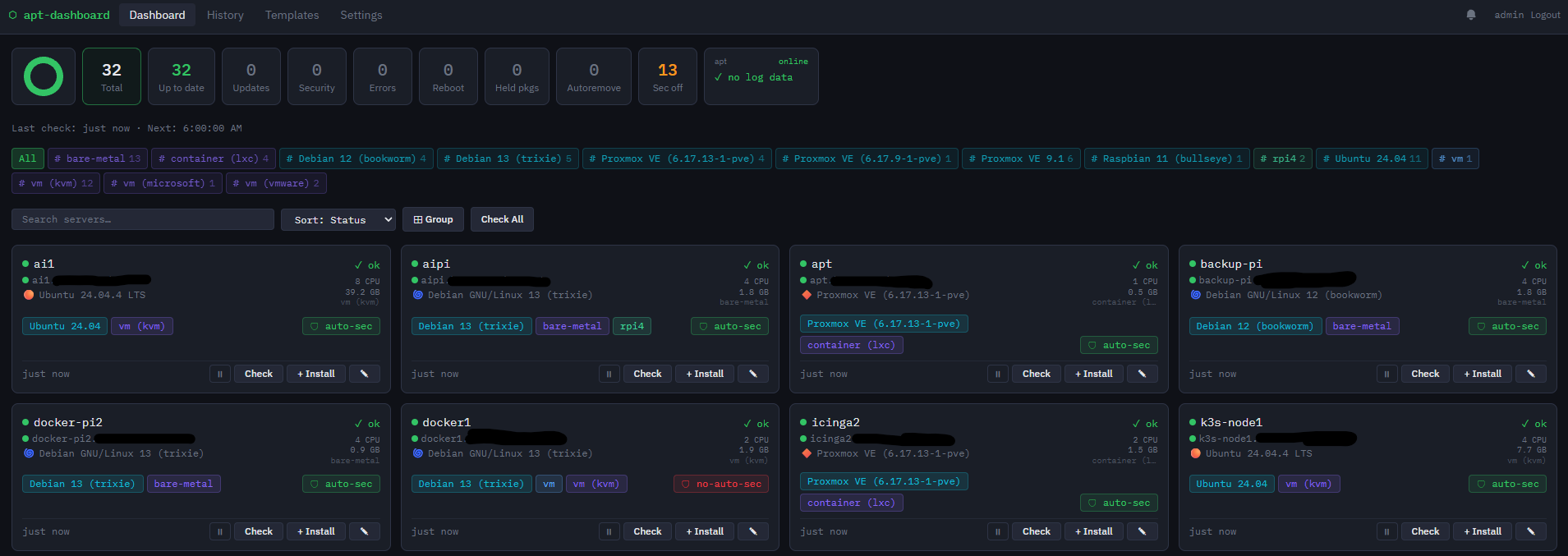Viewport: 1568px width, 556px height.
Task: Click Install on aipi card
Action: pos(705,374)
